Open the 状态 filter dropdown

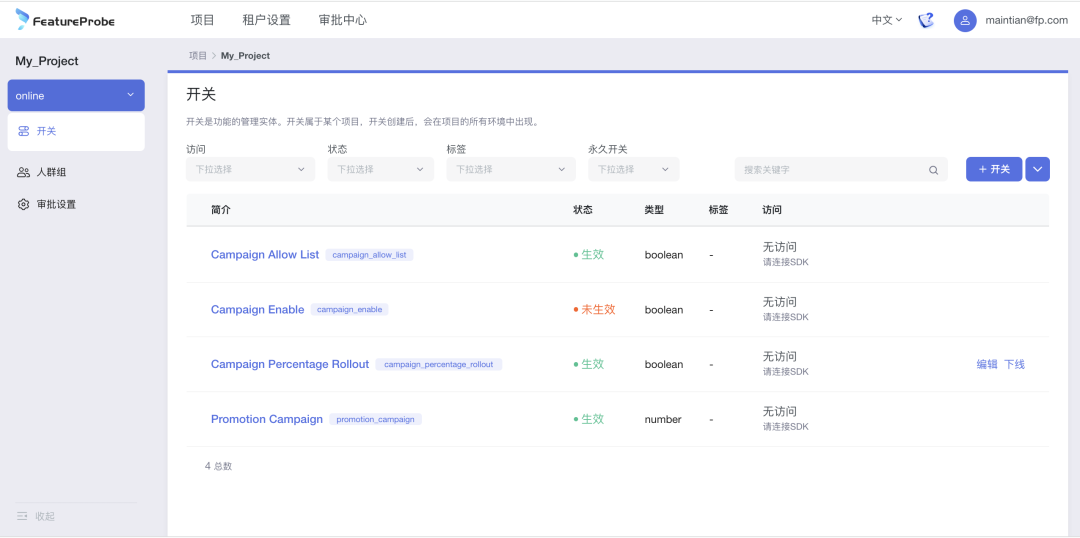[380, 170]
